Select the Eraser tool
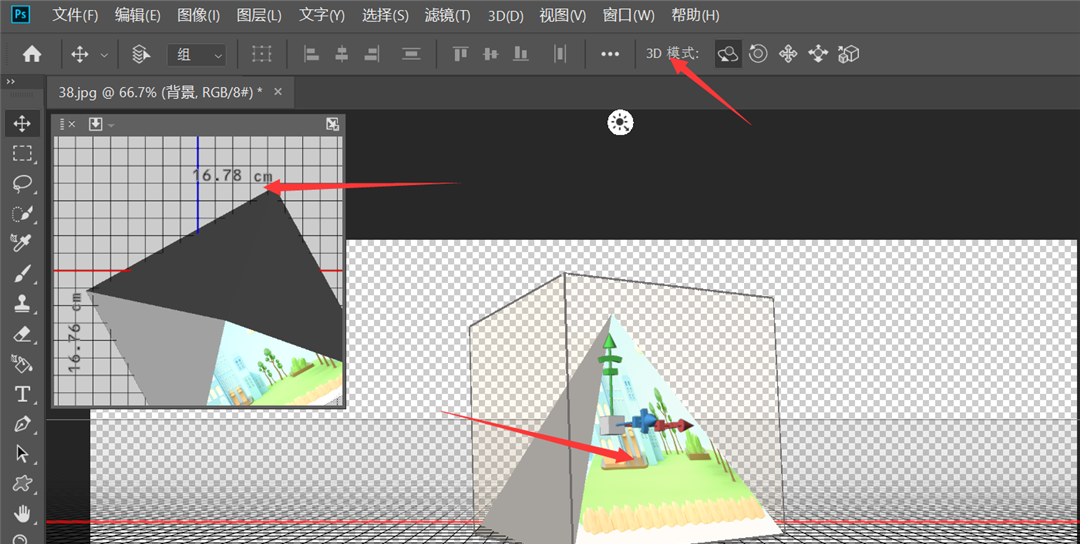 click(x=22, y=334)
